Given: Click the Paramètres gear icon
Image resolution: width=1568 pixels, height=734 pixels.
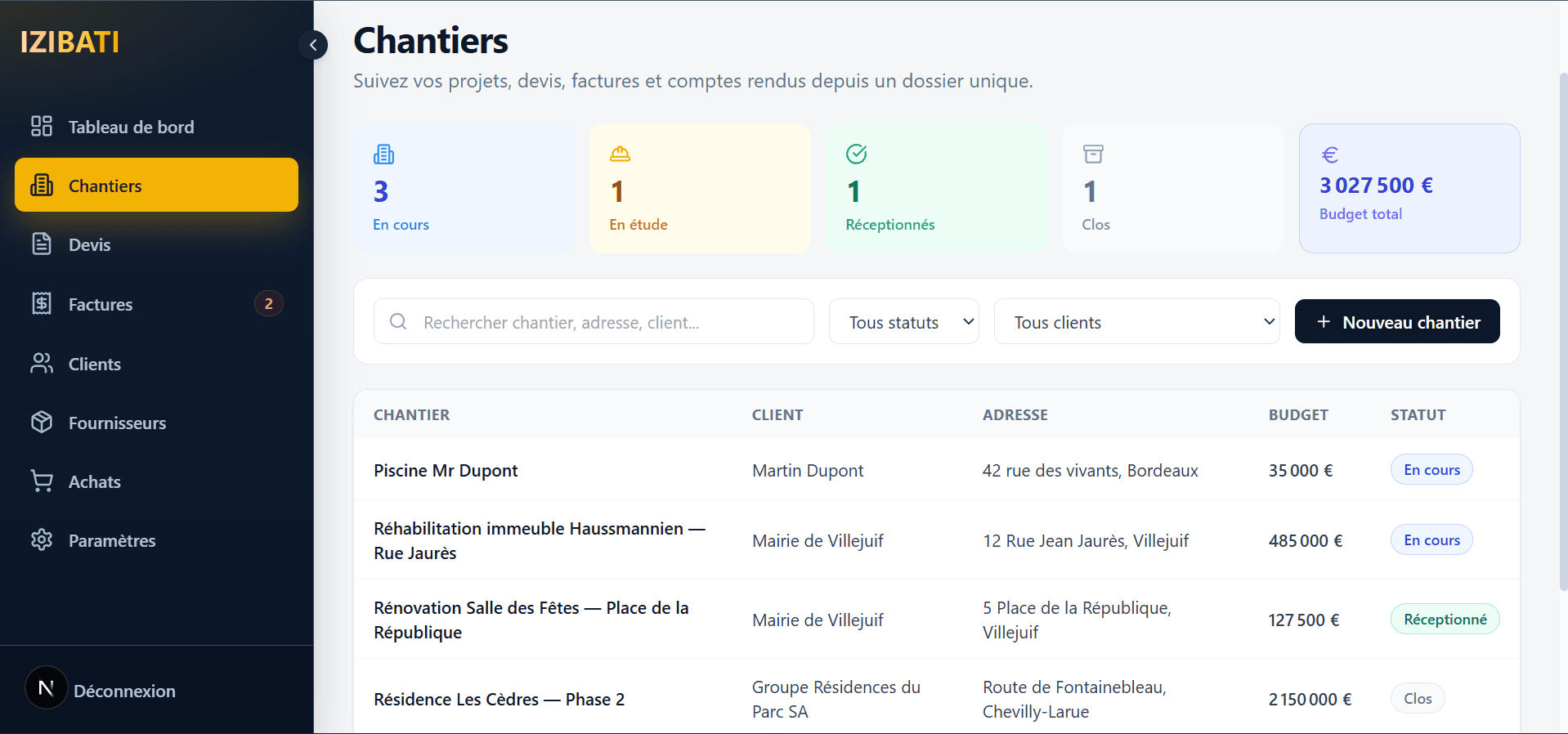Looking at the screenshot, I should 42,539.
